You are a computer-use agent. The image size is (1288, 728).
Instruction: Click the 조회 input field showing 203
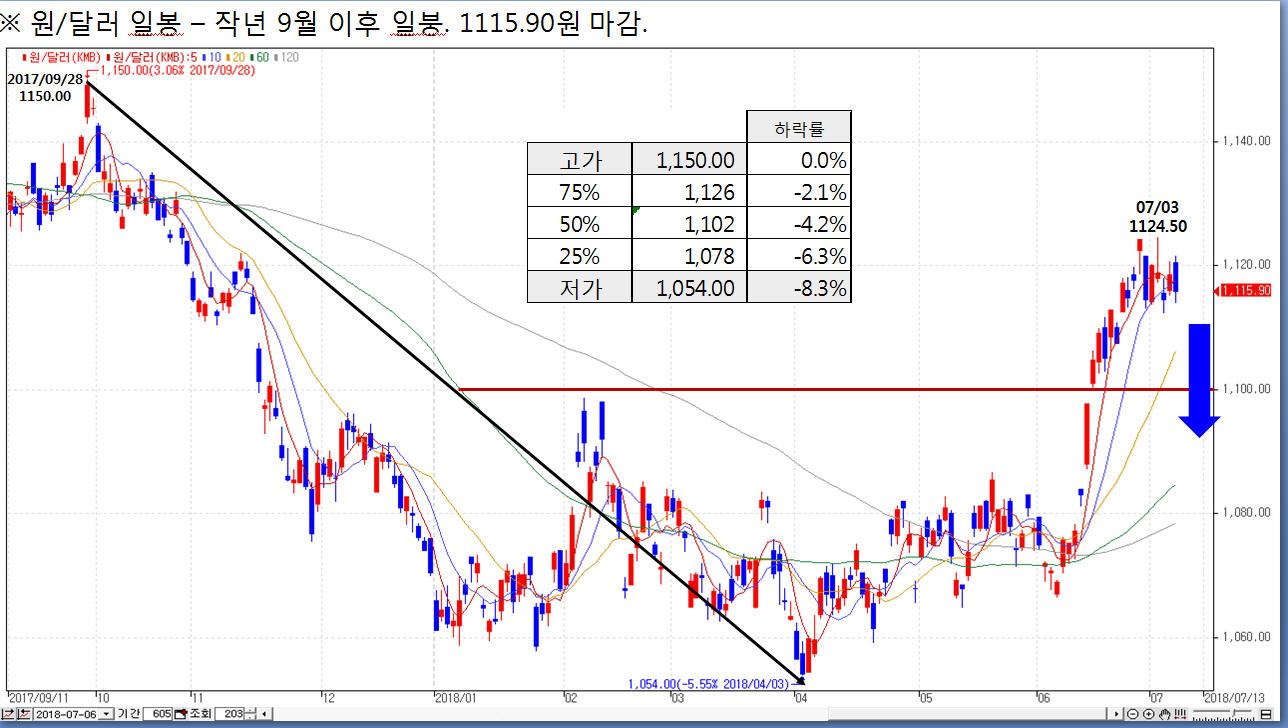click(229, 714)
